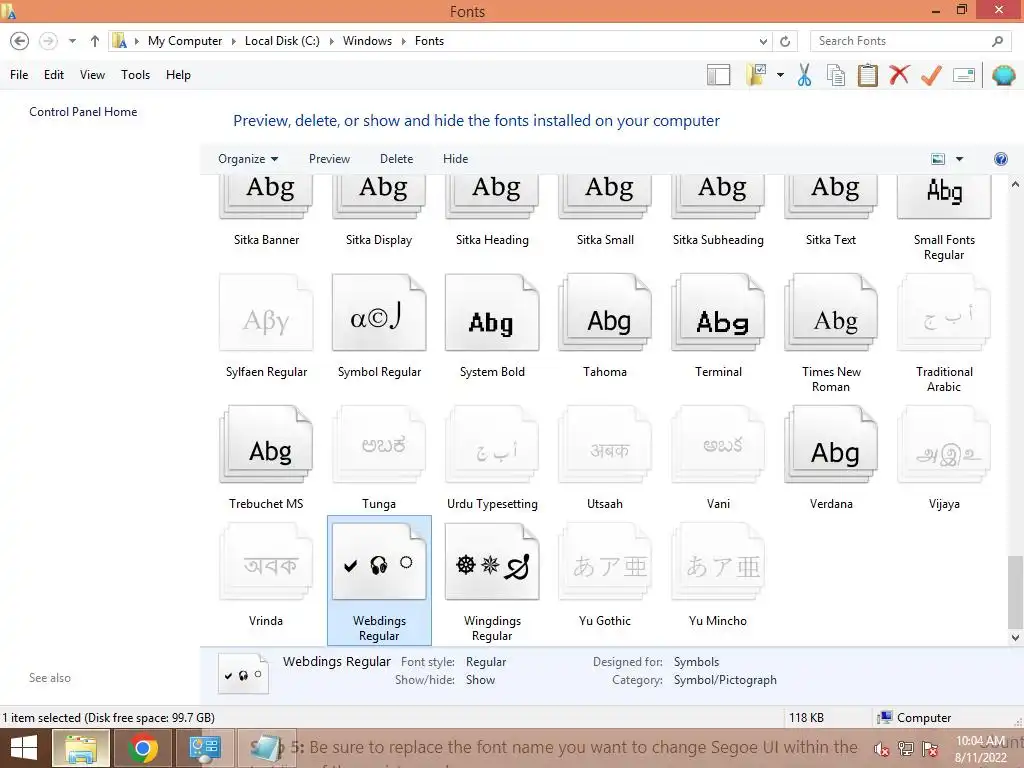Select the System Bold font

click(492, 326)
